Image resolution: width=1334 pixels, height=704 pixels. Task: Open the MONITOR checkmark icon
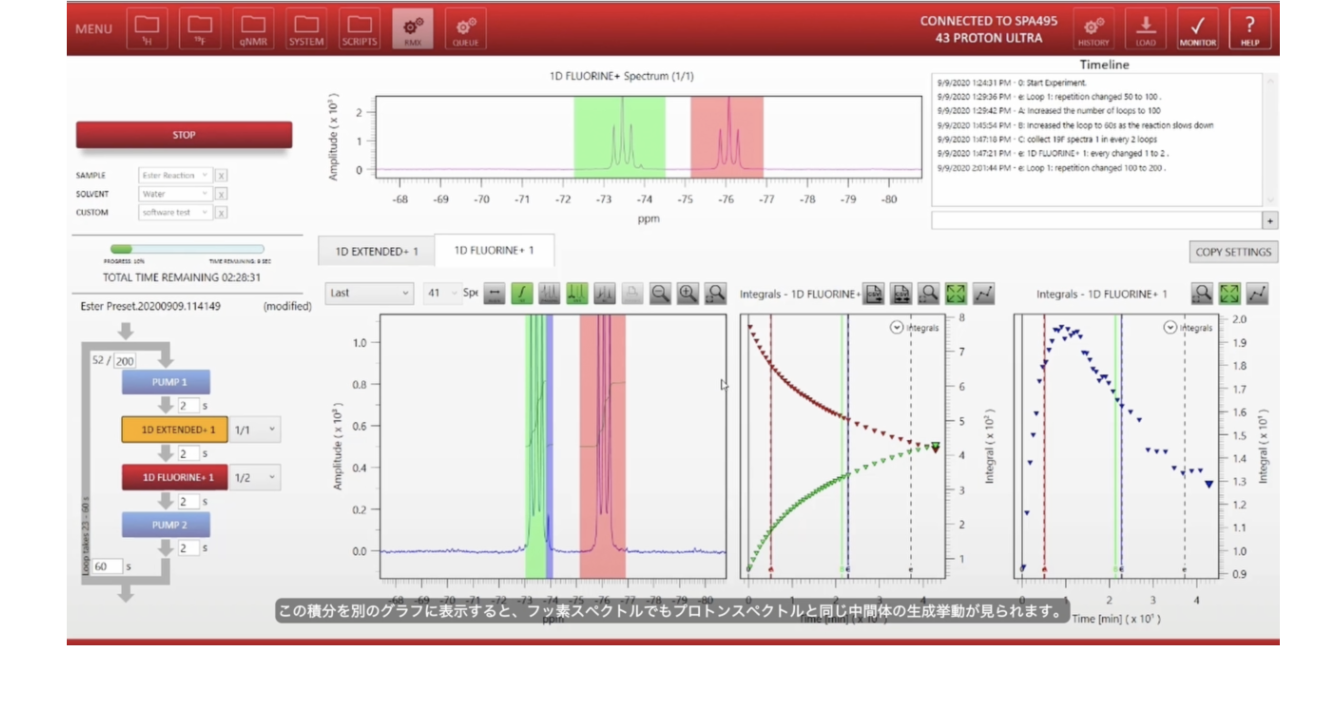point(1197,28)
